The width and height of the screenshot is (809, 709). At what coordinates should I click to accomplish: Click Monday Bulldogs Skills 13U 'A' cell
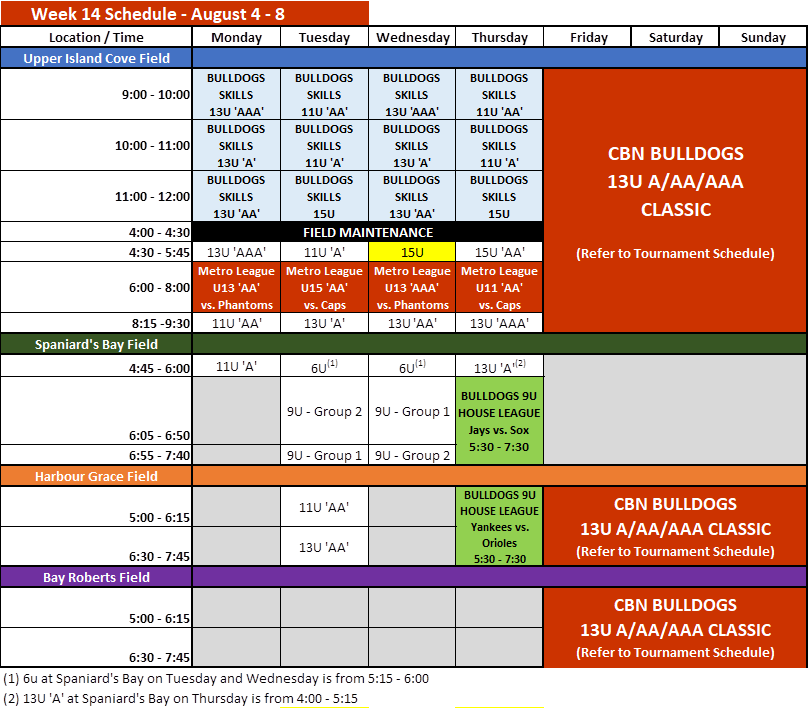click(236, 146)
